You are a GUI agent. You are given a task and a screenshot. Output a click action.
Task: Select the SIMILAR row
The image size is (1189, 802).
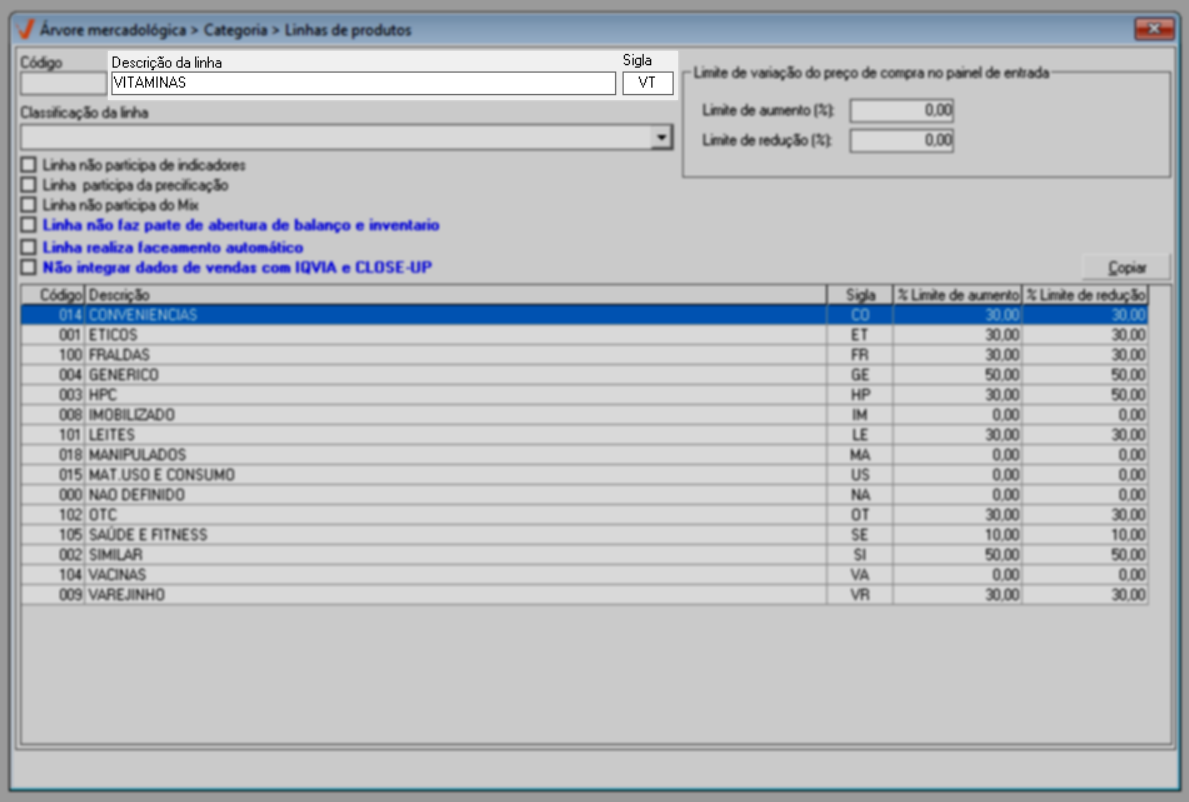pyautogui.click(x=584, y=555)
